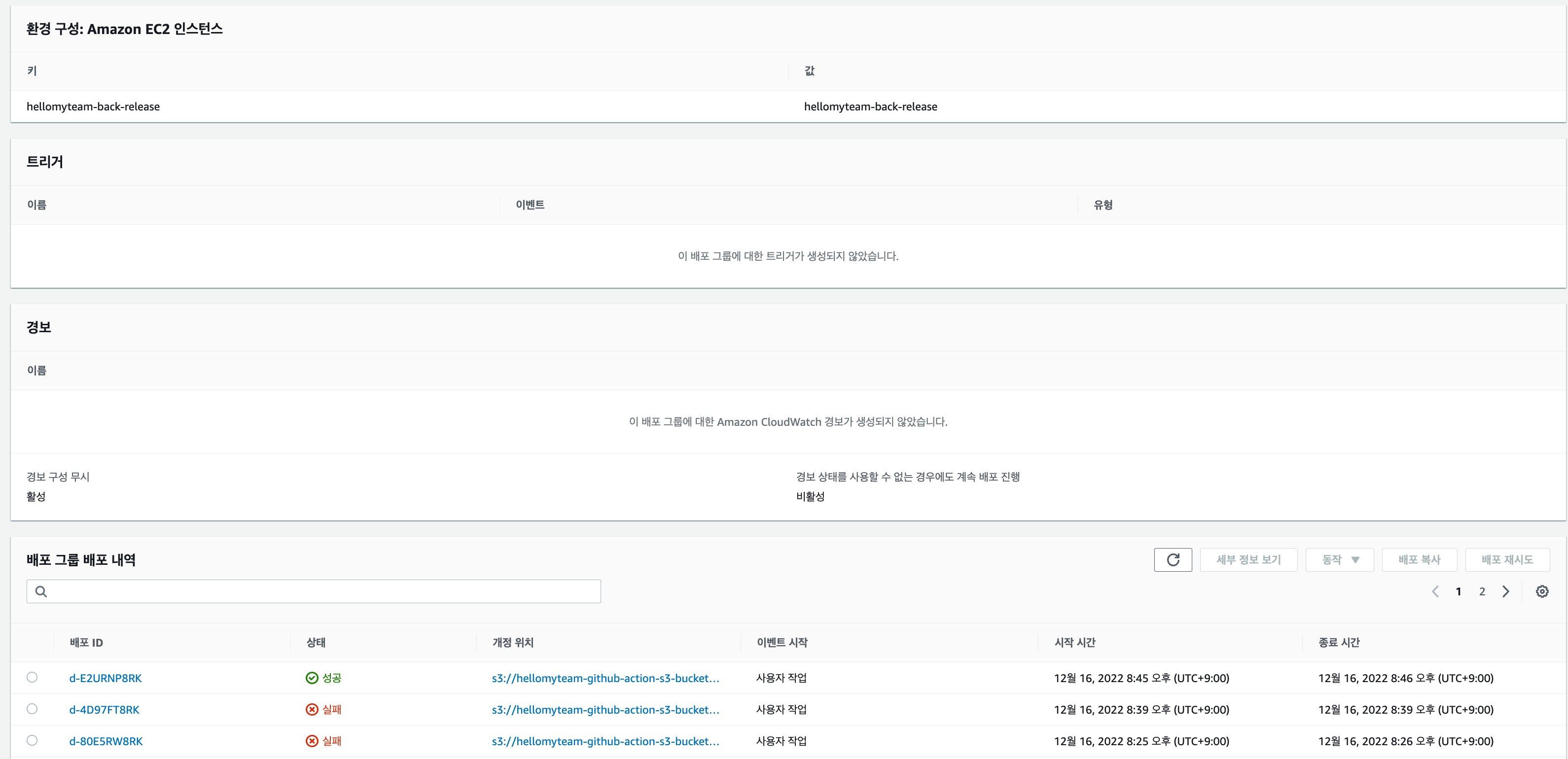This screenshot has height=759, width=1568.
Task: Click the refresh deployment history icon
Action: pyautogui.click(x=1173, y=559)
